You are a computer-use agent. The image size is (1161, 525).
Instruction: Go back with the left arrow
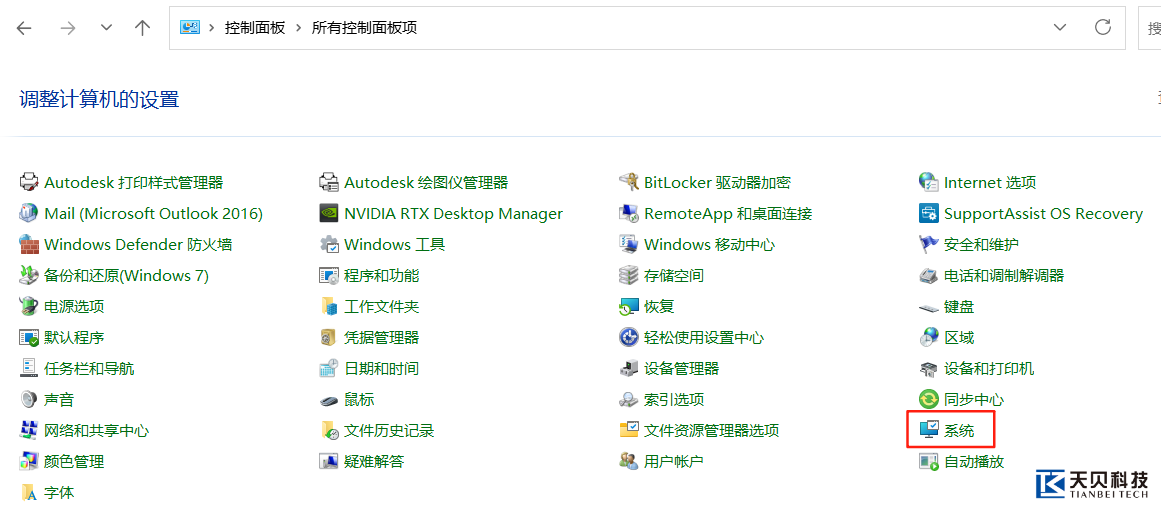point(24,28)
